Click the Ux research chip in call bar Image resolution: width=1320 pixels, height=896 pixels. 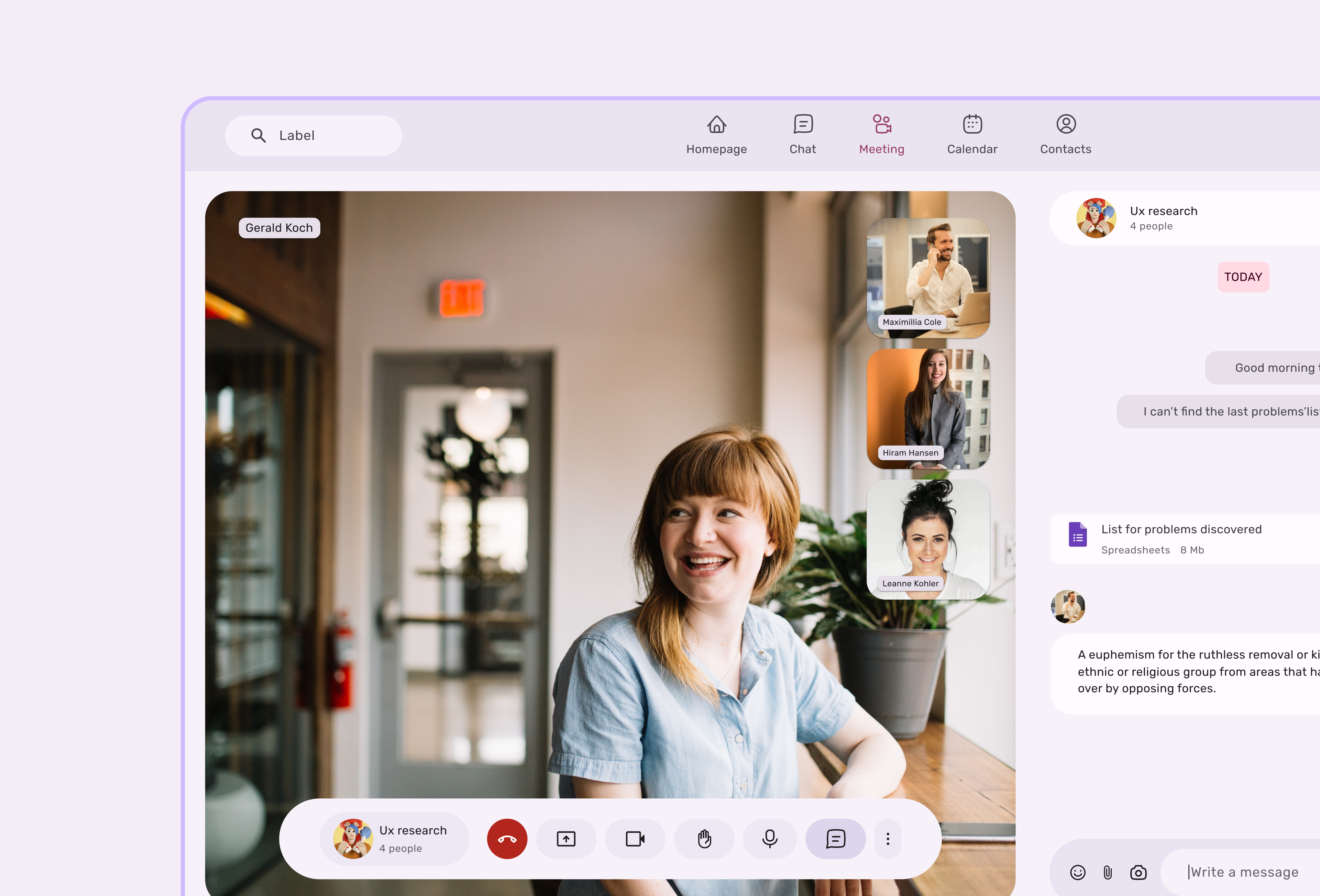(394, 839)
